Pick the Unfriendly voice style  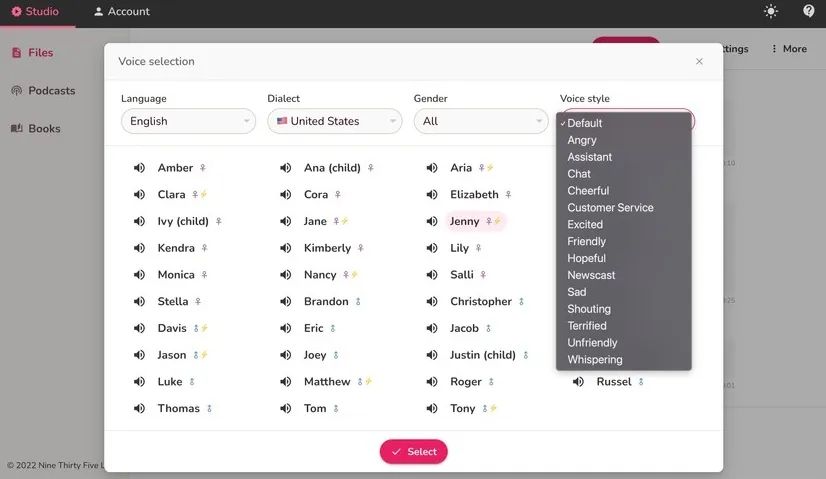pyautogui.click(x=624, y=343)
